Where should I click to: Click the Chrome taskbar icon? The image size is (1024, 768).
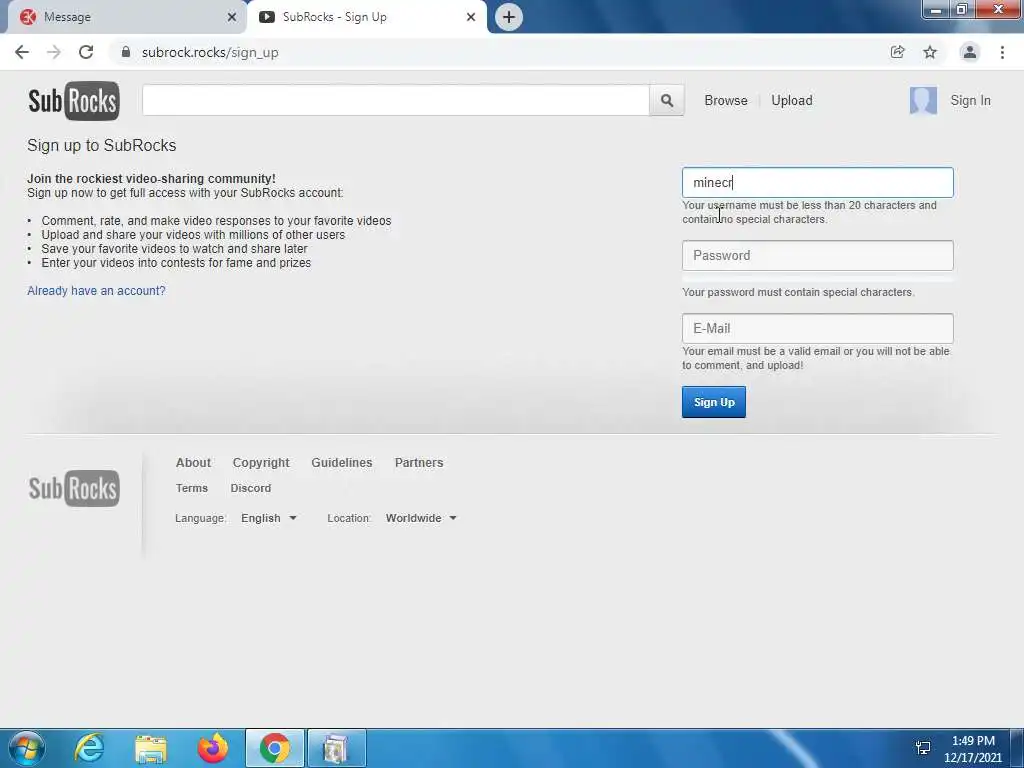tap(275, 748)
